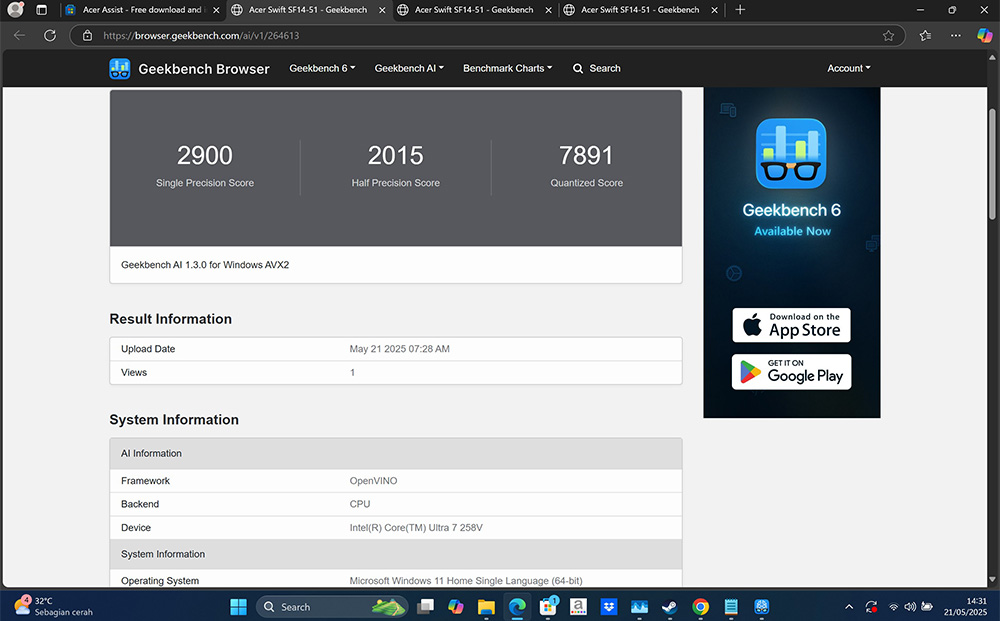Click the taskbar Search box

click(x=332, y=607)
